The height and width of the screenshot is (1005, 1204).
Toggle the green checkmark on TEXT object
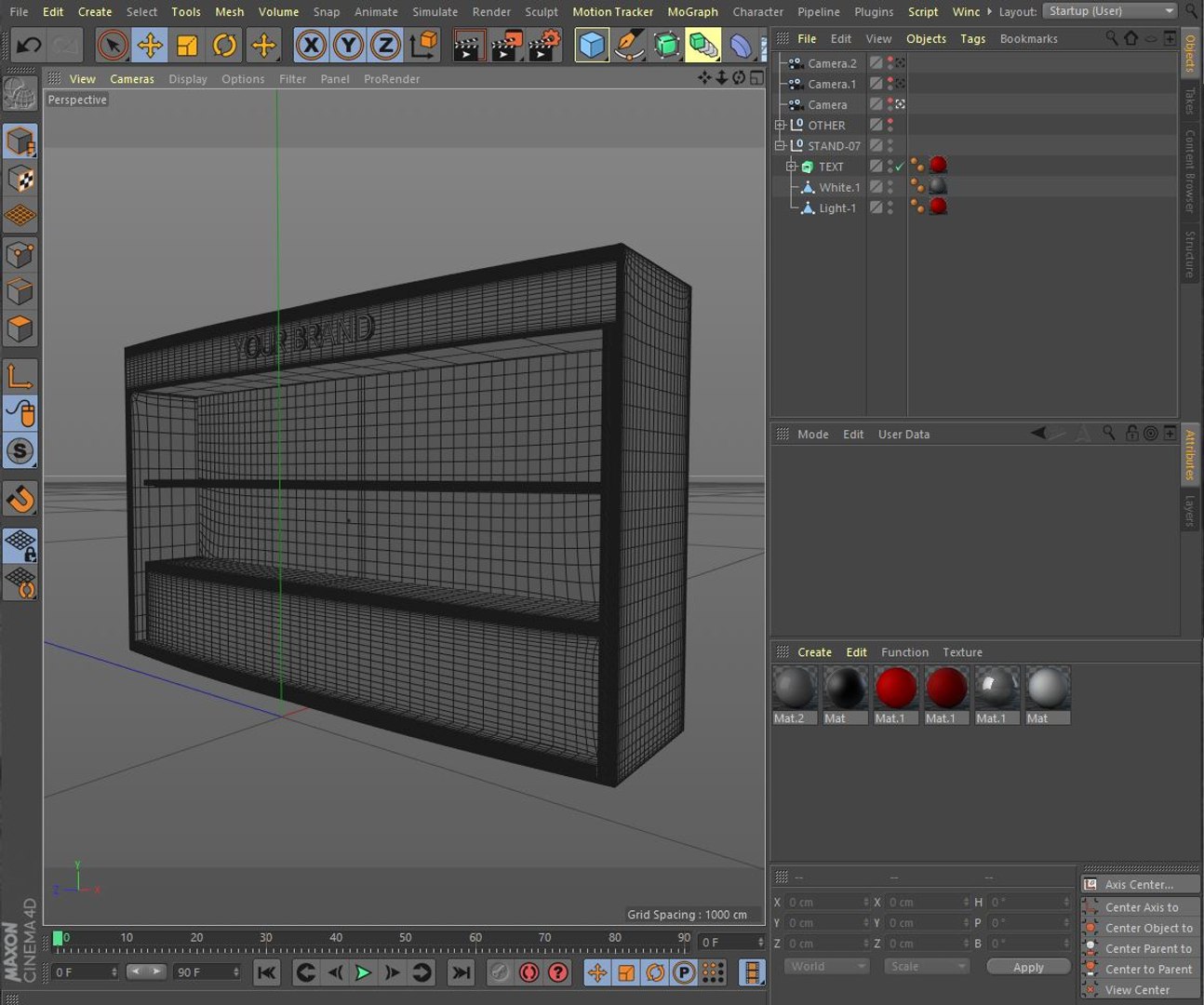pos(900,167)
